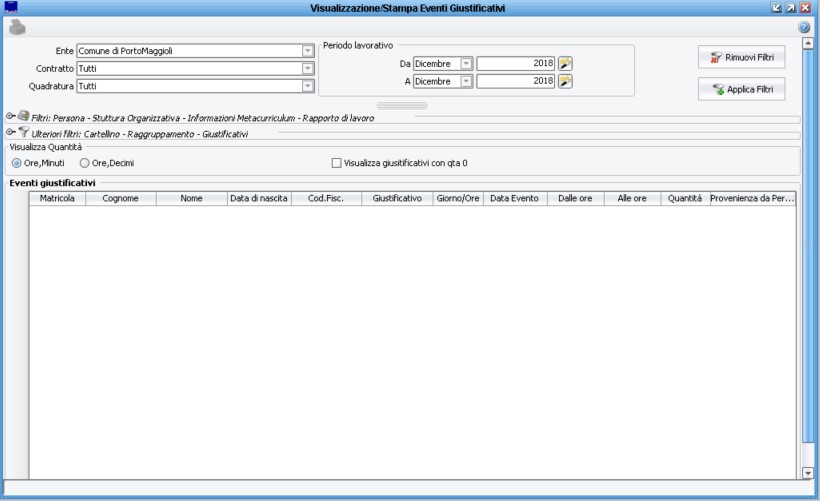Click the wand icon beside the A year
The width and height of the screenshot is (820, 501).
[565, 82]
